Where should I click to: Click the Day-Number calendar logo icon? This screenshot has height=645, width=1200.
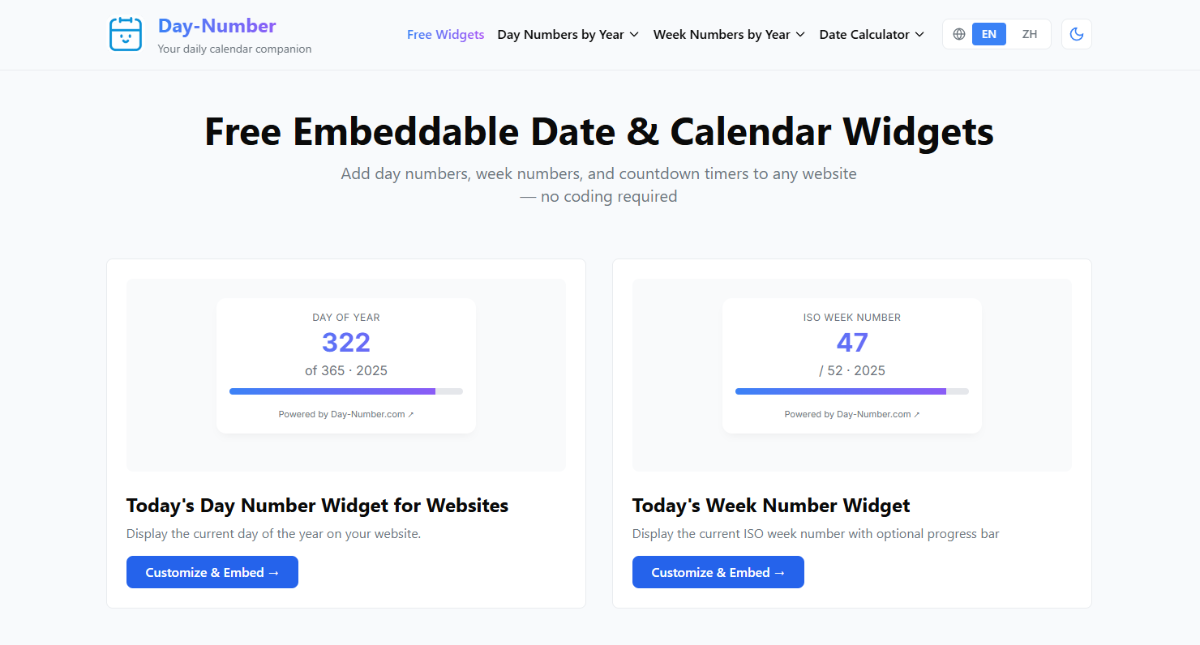(126, 34)
